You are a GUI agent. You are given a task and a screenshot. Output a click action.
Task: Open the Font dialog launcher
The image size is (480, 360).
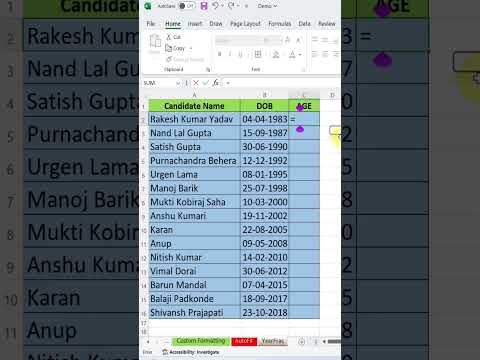(304, 70)
